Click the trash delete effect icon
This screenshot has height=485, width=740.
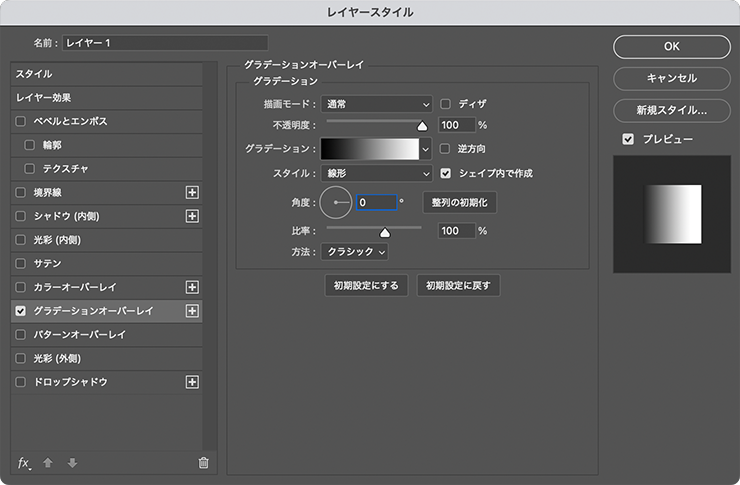(203, 462)
